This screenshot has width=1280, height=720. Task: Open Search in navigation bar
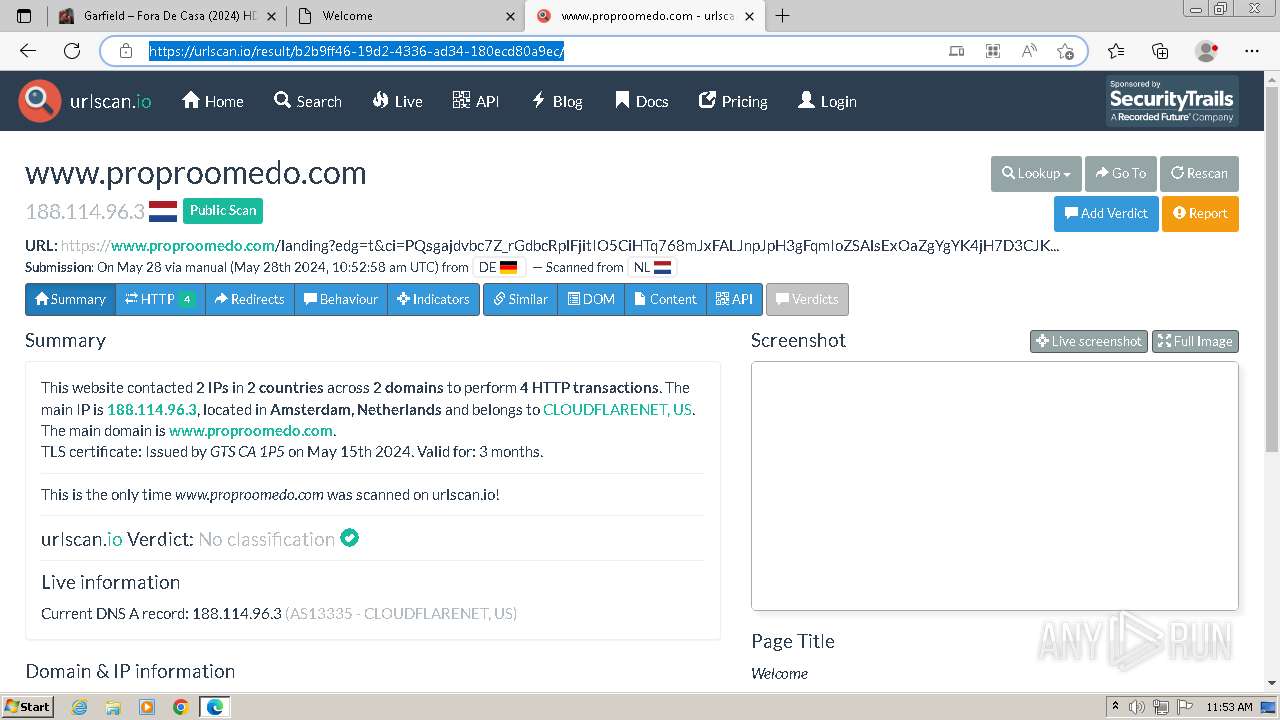[308, 101]
